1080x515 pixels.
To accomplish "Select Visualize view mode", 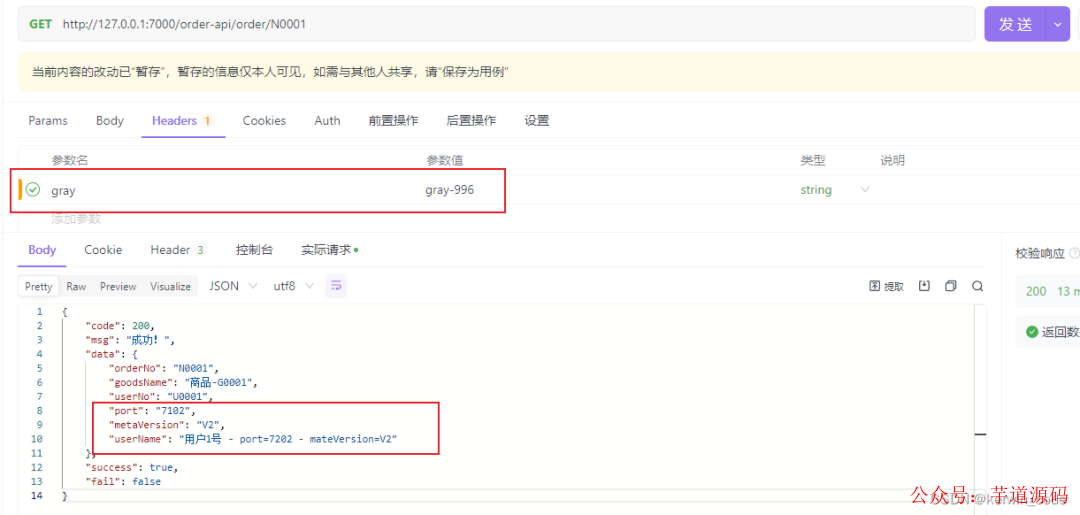I will point(170,286).
